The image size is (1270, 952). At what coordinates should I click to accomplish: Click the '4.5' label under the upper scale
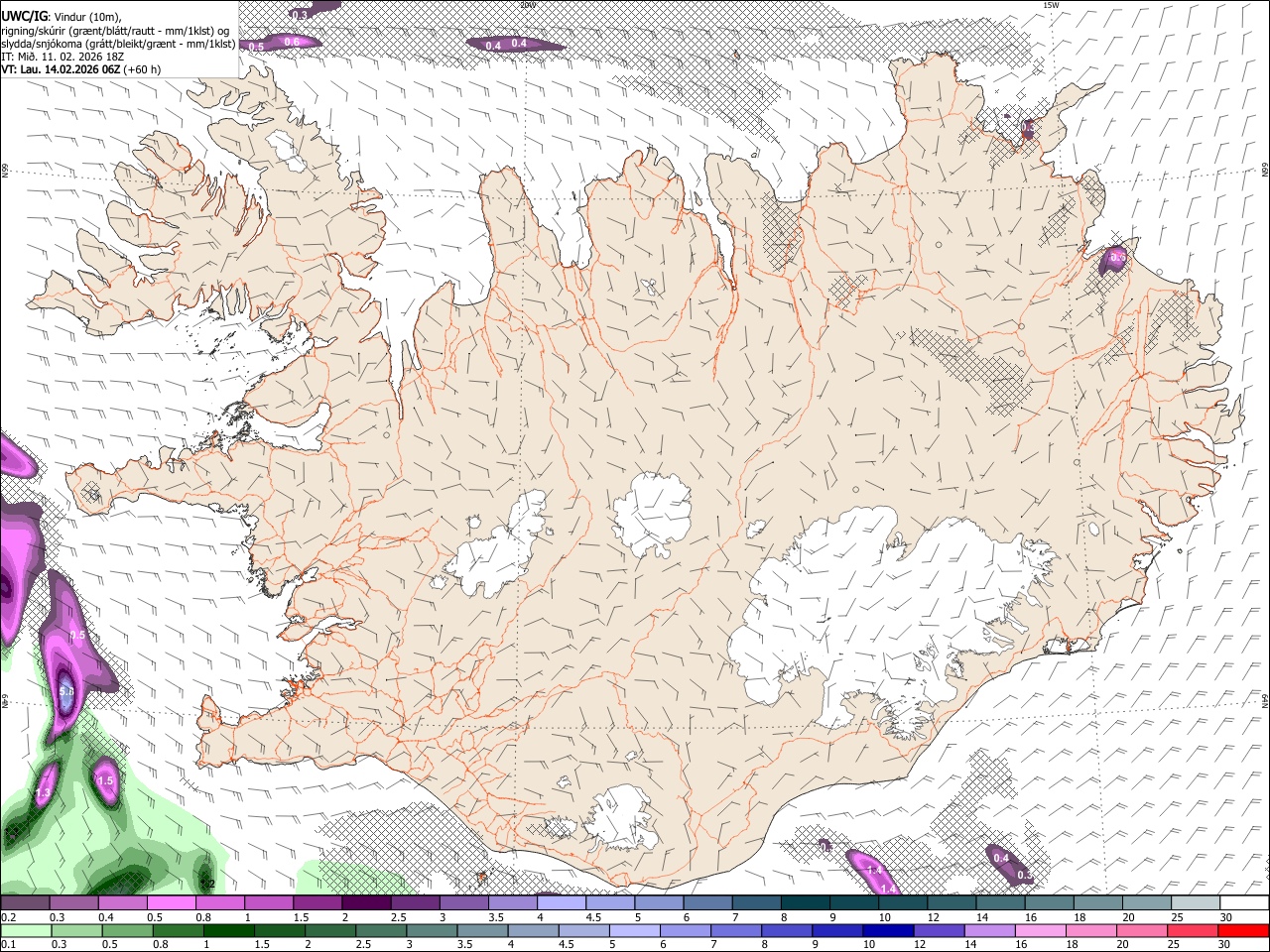(x=593, y=917)
